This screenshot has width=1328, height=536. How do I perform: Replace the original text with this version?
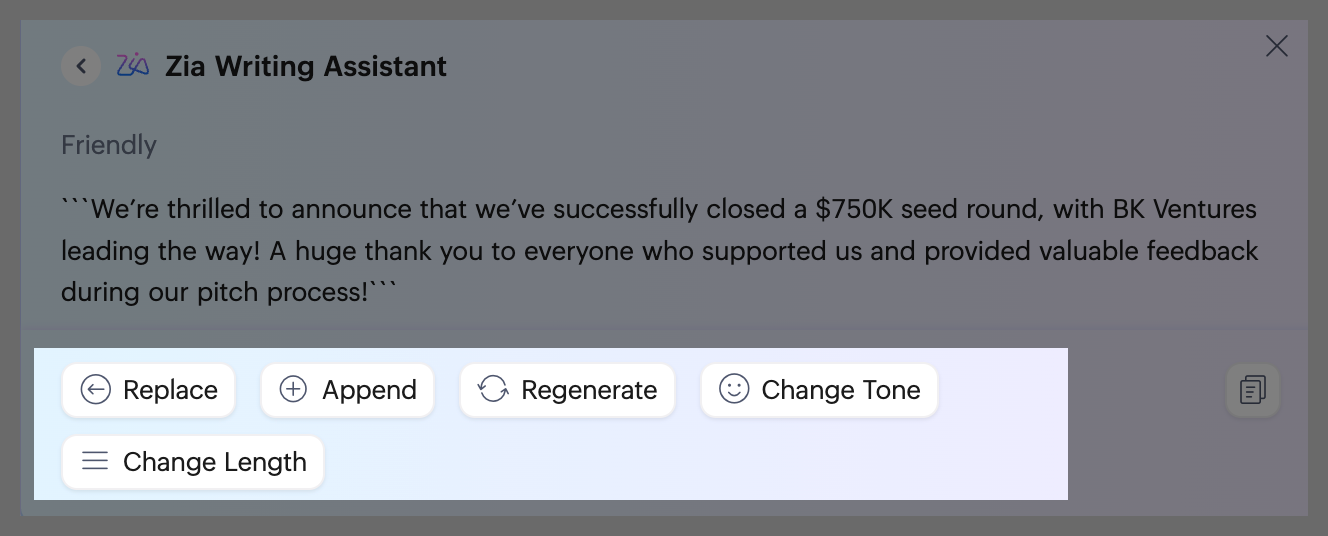tap(148, 390)
